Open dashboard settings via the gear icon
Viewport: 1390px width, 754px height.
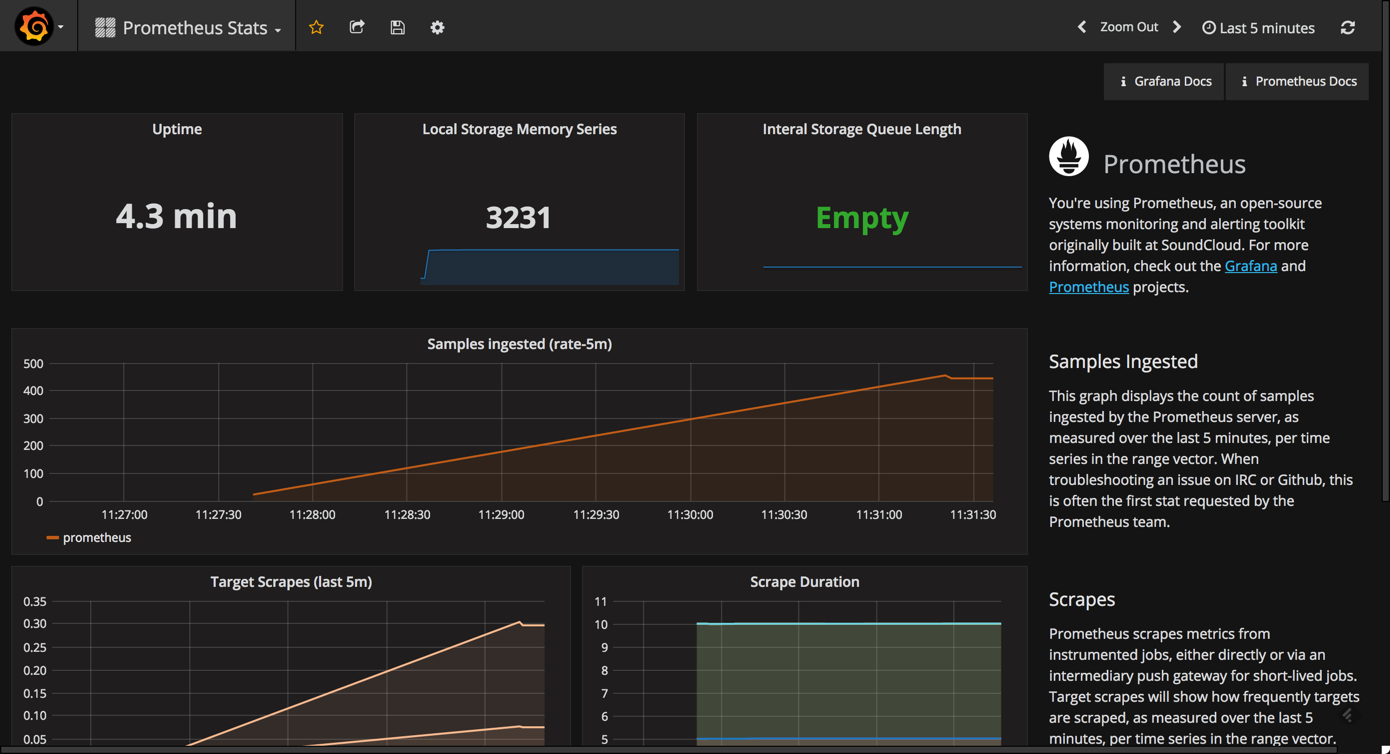pyautogui.click(x=437, y=27)
